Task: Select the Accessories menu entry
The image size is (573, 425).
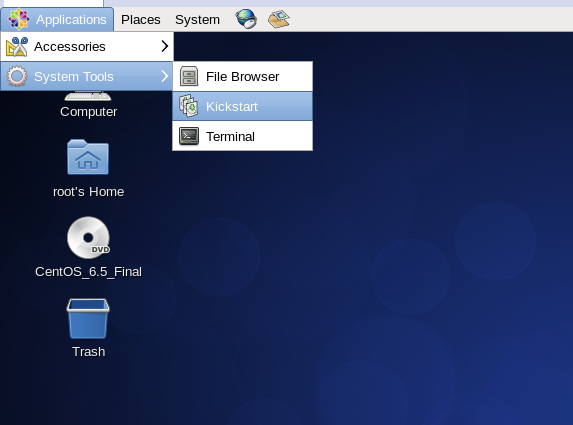Action: click(x=87, y=46)
